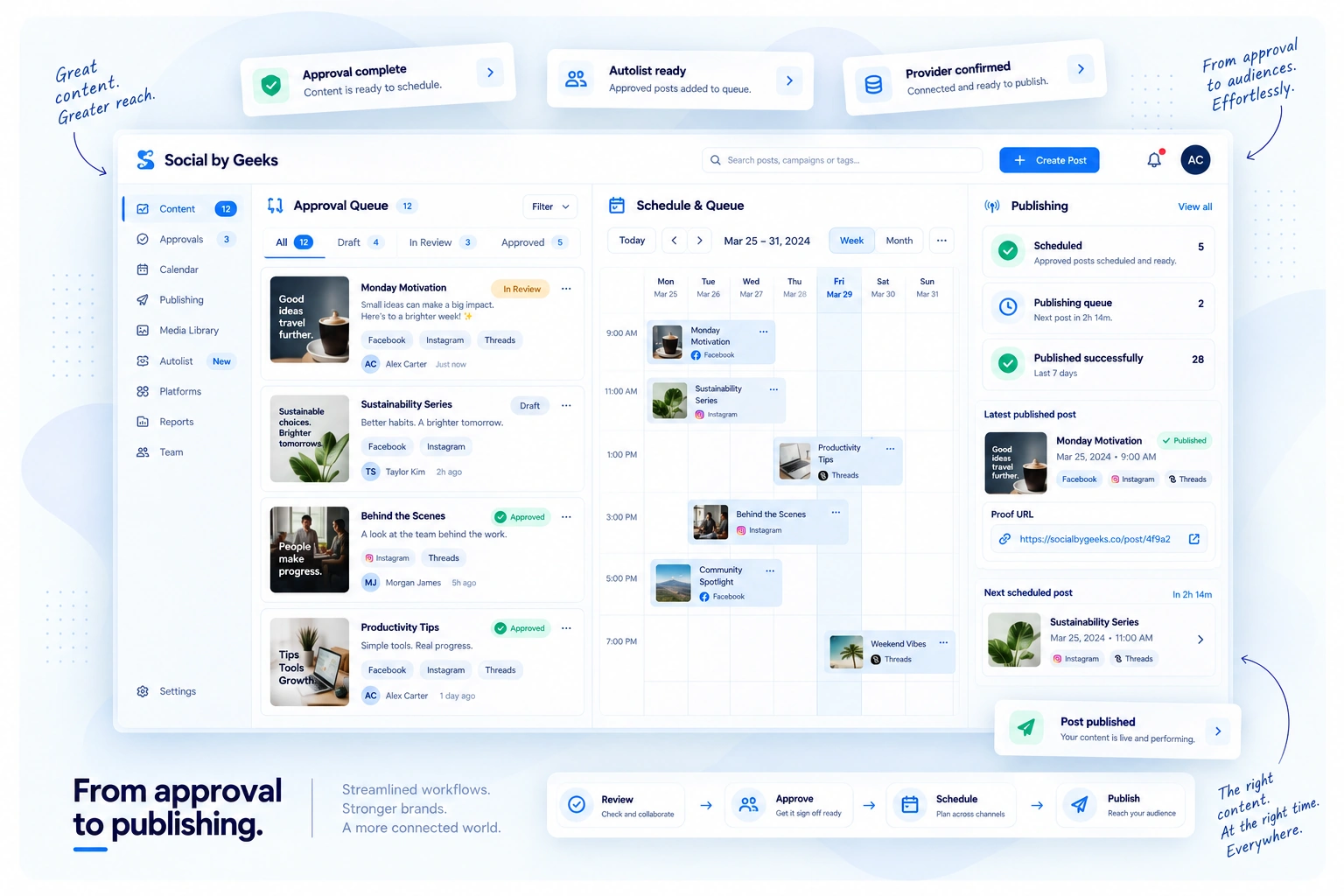Open more options for Monday Motivation post
1344x896 pixels.
pyautogui.click(x=566, y=289)
